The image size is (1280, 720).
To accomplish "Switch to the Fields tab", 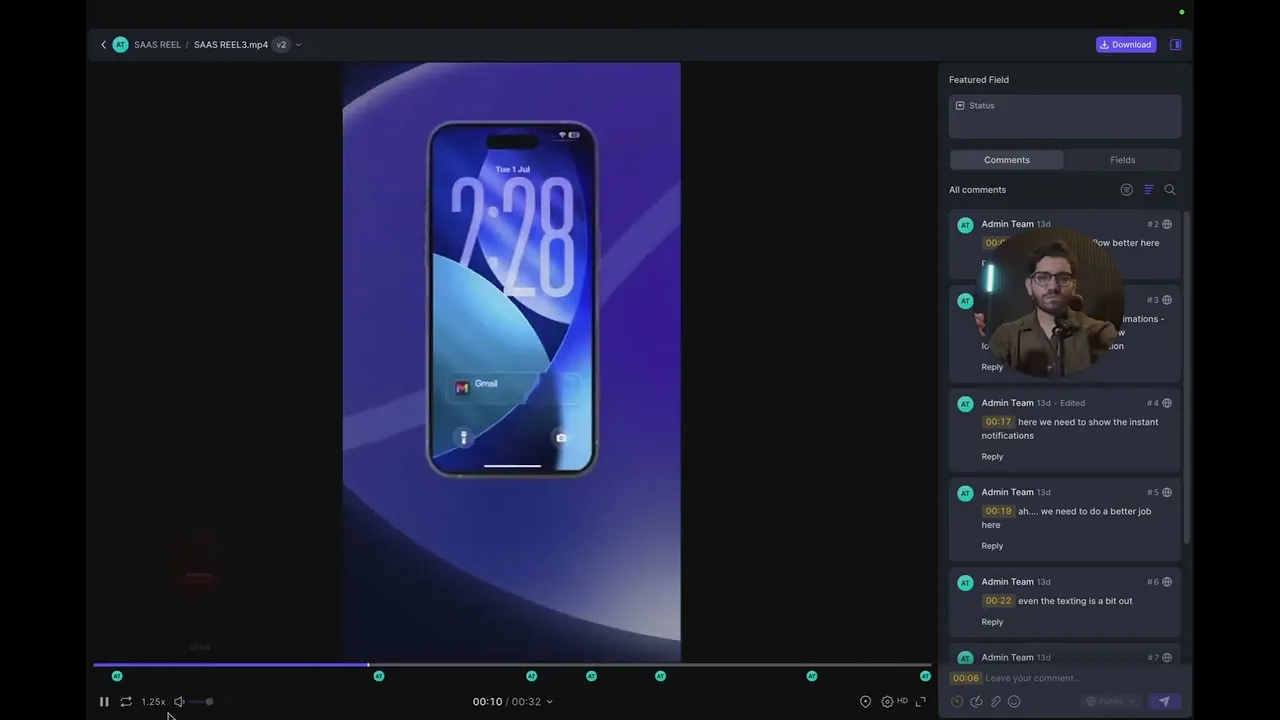I will click(1123, 160).
